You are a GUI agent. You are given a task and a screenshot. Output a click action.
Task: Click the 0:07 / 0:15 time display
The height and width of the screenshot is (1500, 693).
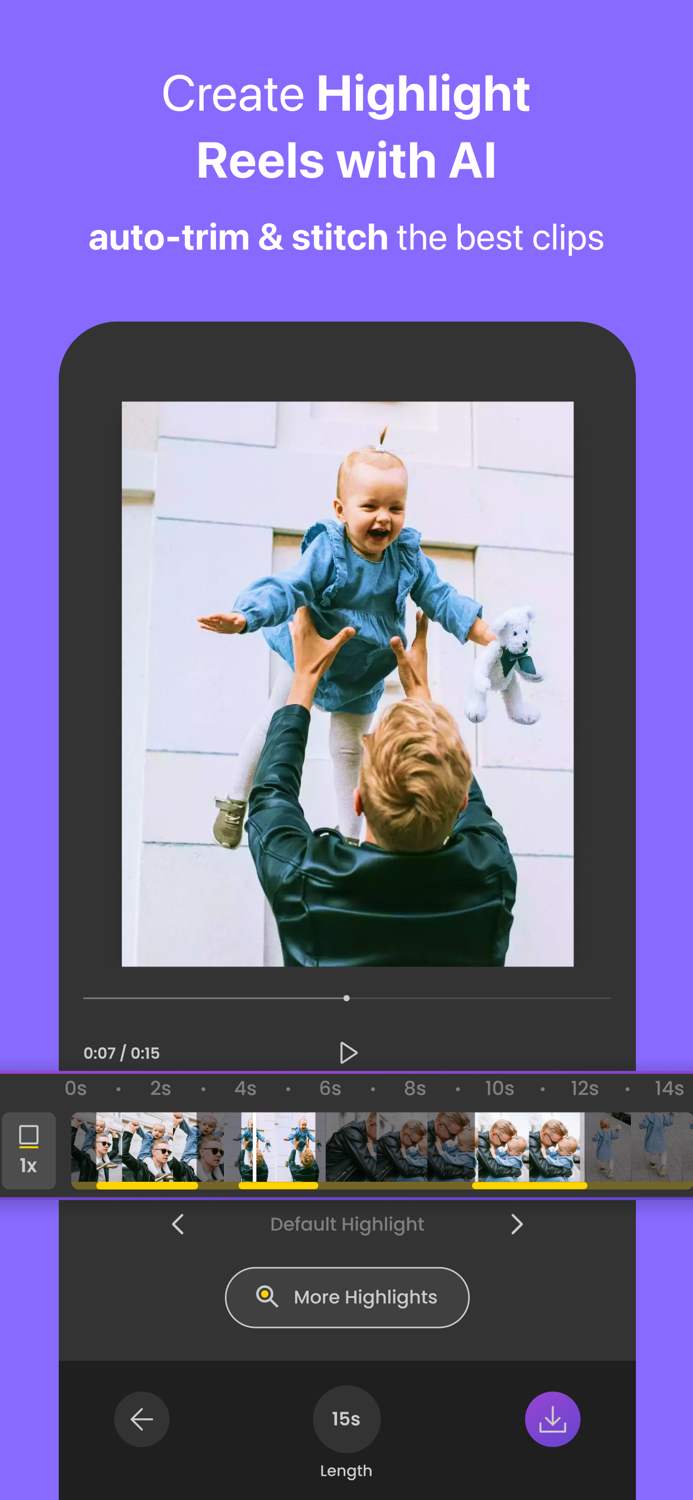coord(121,1053)
